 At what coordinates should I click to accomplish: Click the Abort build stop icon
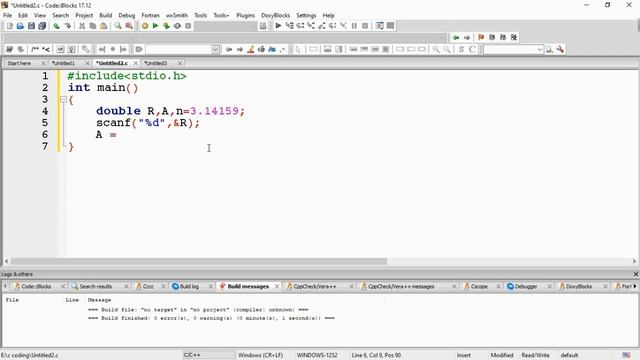coord(188,26)
